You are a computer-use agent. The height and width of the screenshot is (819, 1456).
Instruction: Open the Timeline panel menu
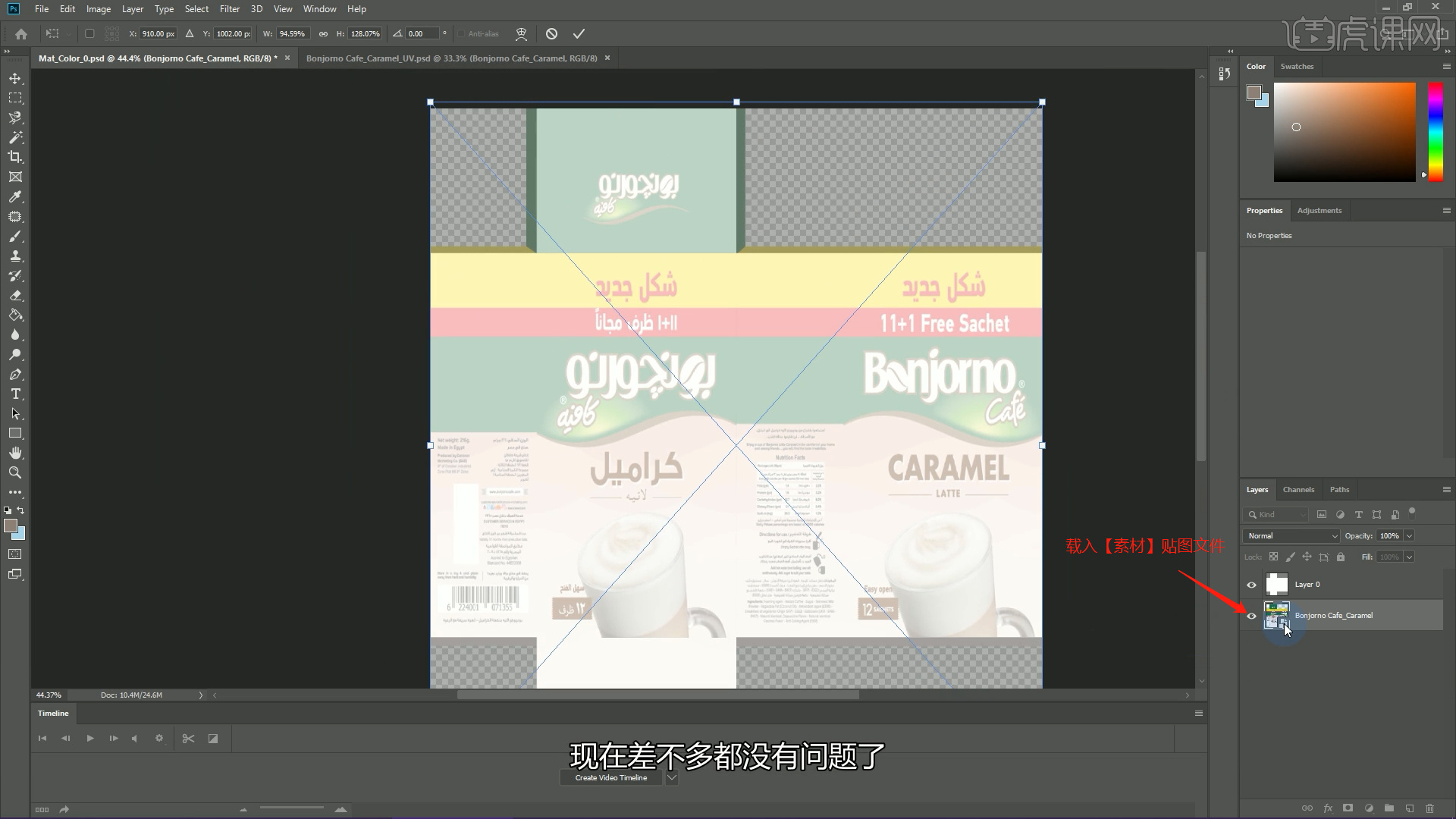click(1199, 714)
